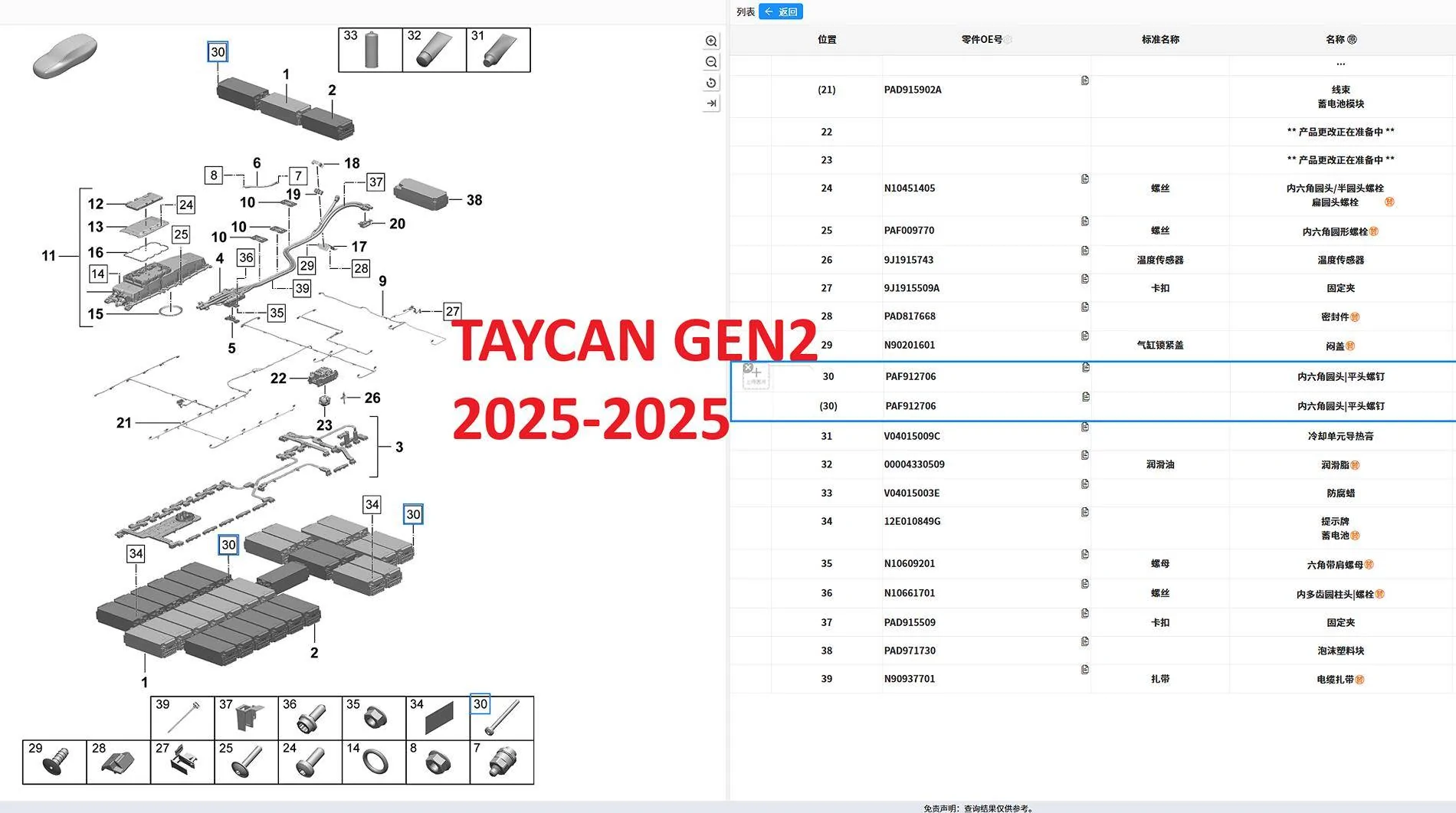
Task: Click boxed callout 27 in the diagram
Action: click(452, 311)
